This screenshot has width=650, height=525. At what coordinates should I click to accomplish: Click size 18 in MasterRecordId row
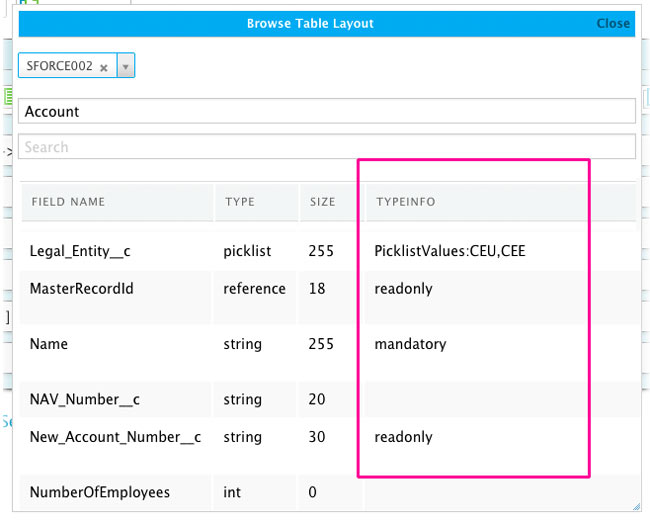click(317, 289)
